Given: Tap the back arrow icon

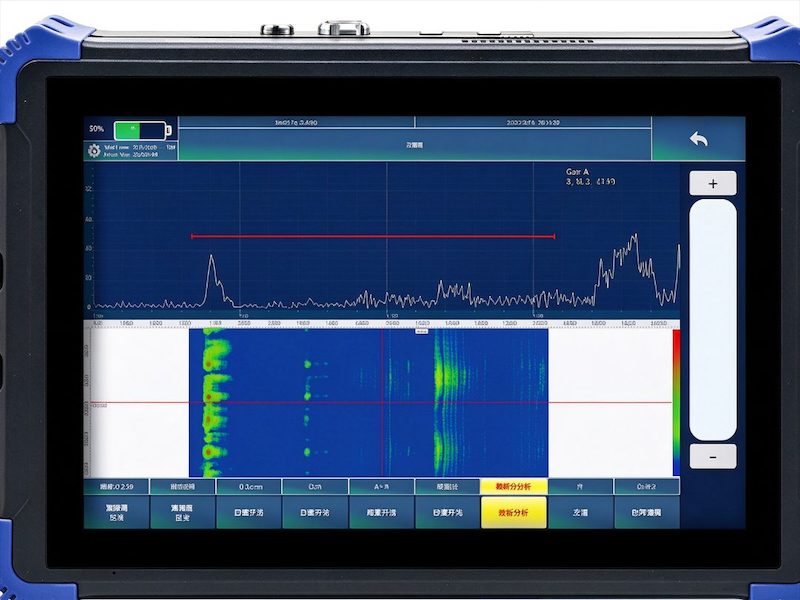Looking at the screenshot, I should [698, 139].
